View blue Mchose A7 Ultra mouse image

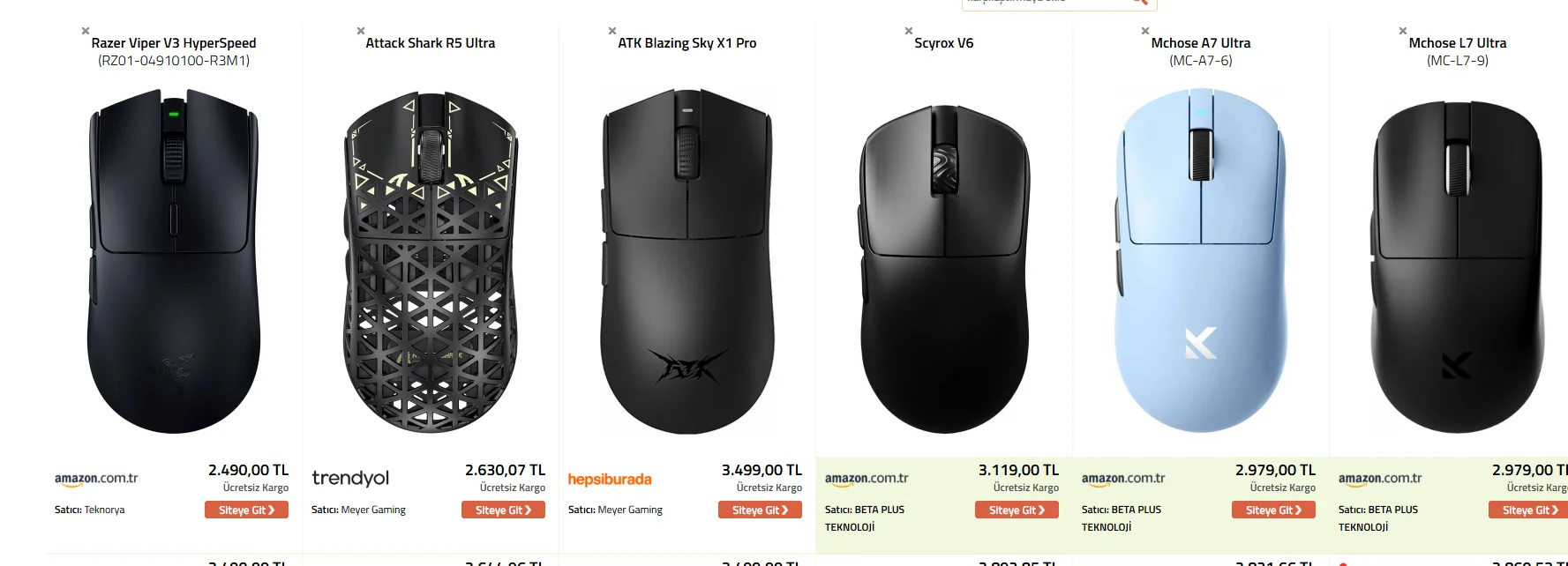point(1201,262)
